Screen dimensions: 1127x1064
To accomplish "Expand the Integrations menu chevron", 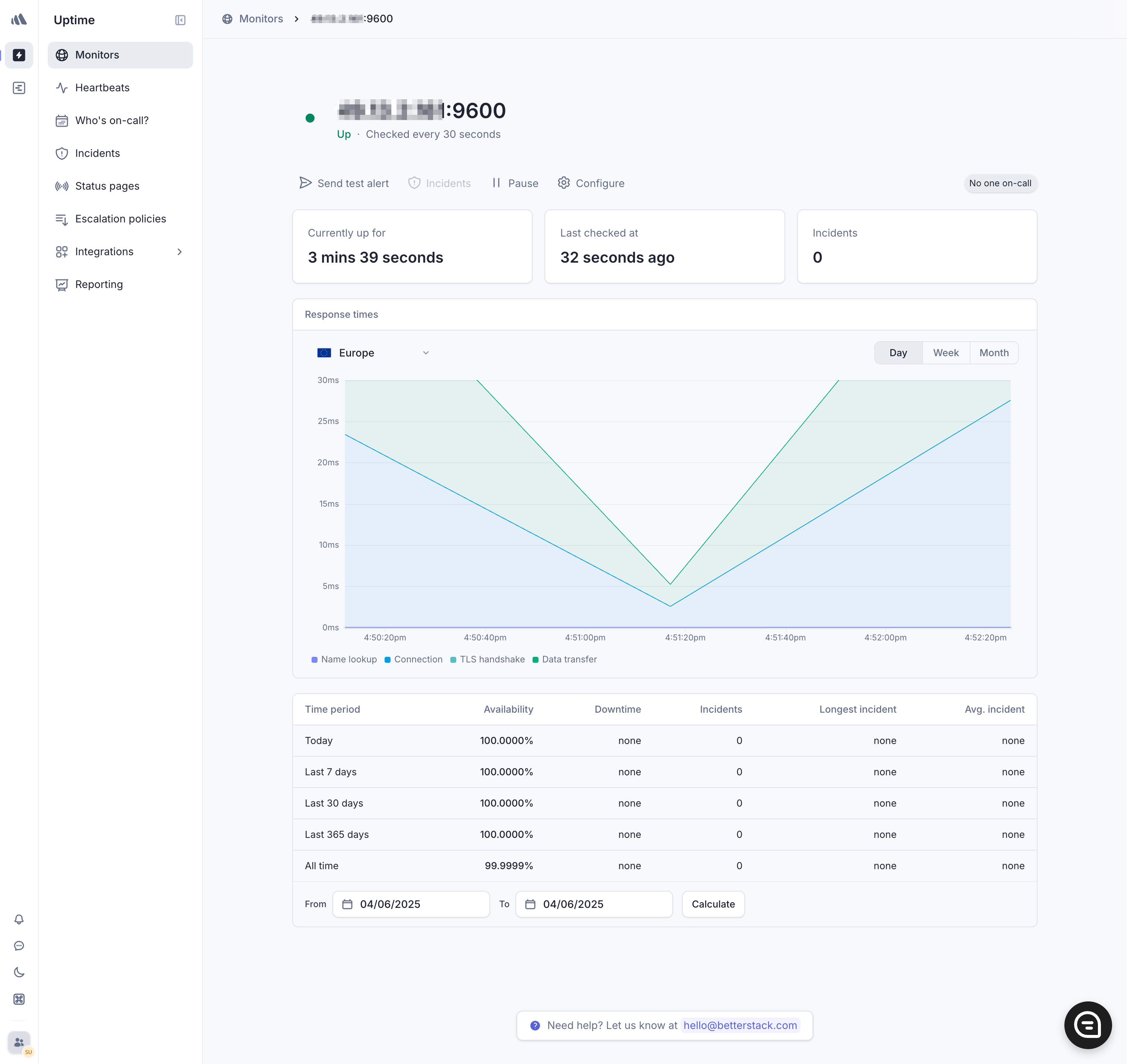I will pyautogui.click(x=180, y=251).
